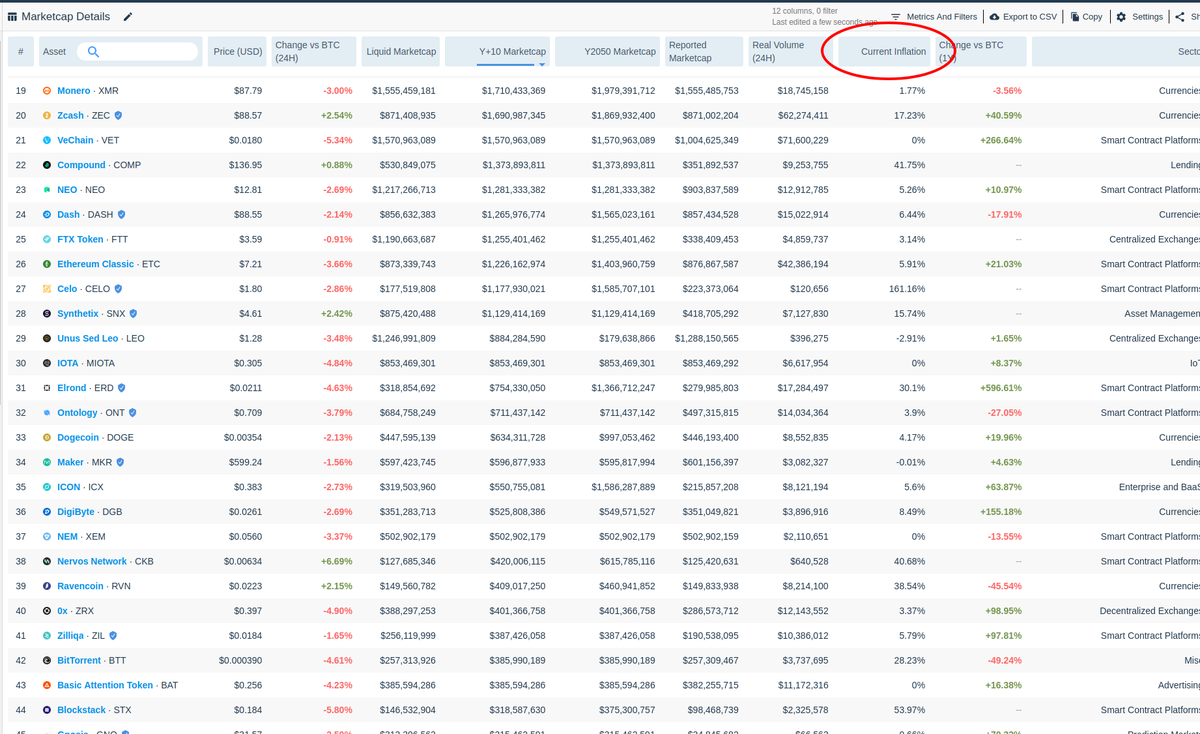Click Monero's orange coin logo in row 19
The image size is (1200, 734).
(x=47, y=90)
